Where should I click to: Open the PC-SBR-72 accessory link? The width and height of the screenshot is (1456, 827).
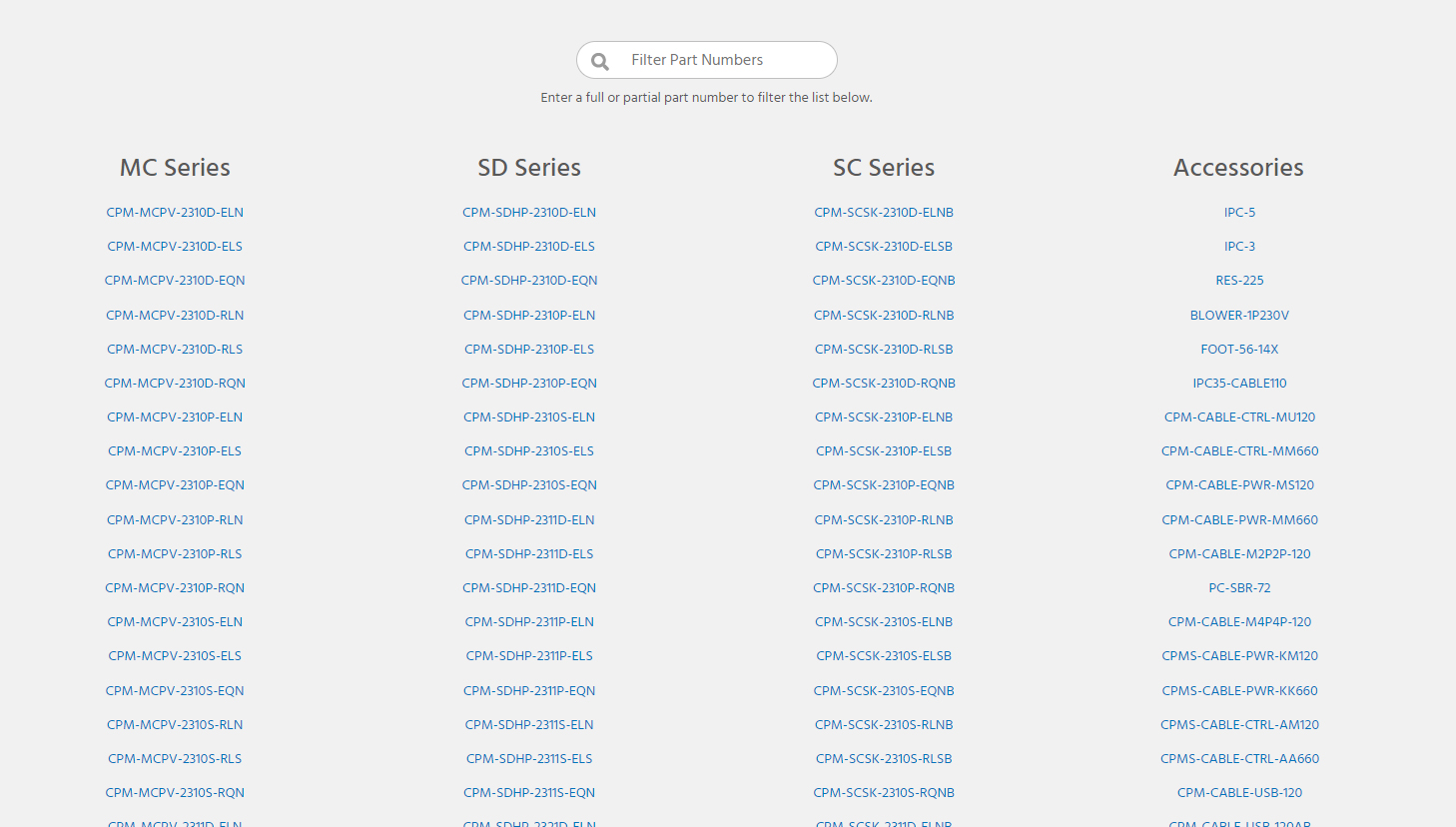(x=1239, y=587)
